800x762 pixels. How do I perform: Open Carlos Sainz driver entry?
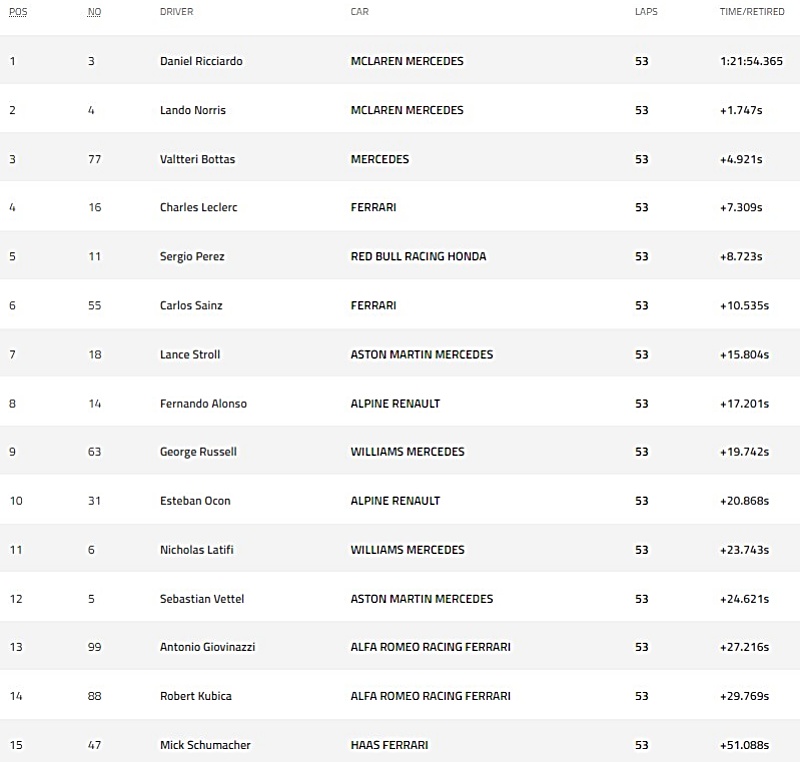[x=191, y=305]
